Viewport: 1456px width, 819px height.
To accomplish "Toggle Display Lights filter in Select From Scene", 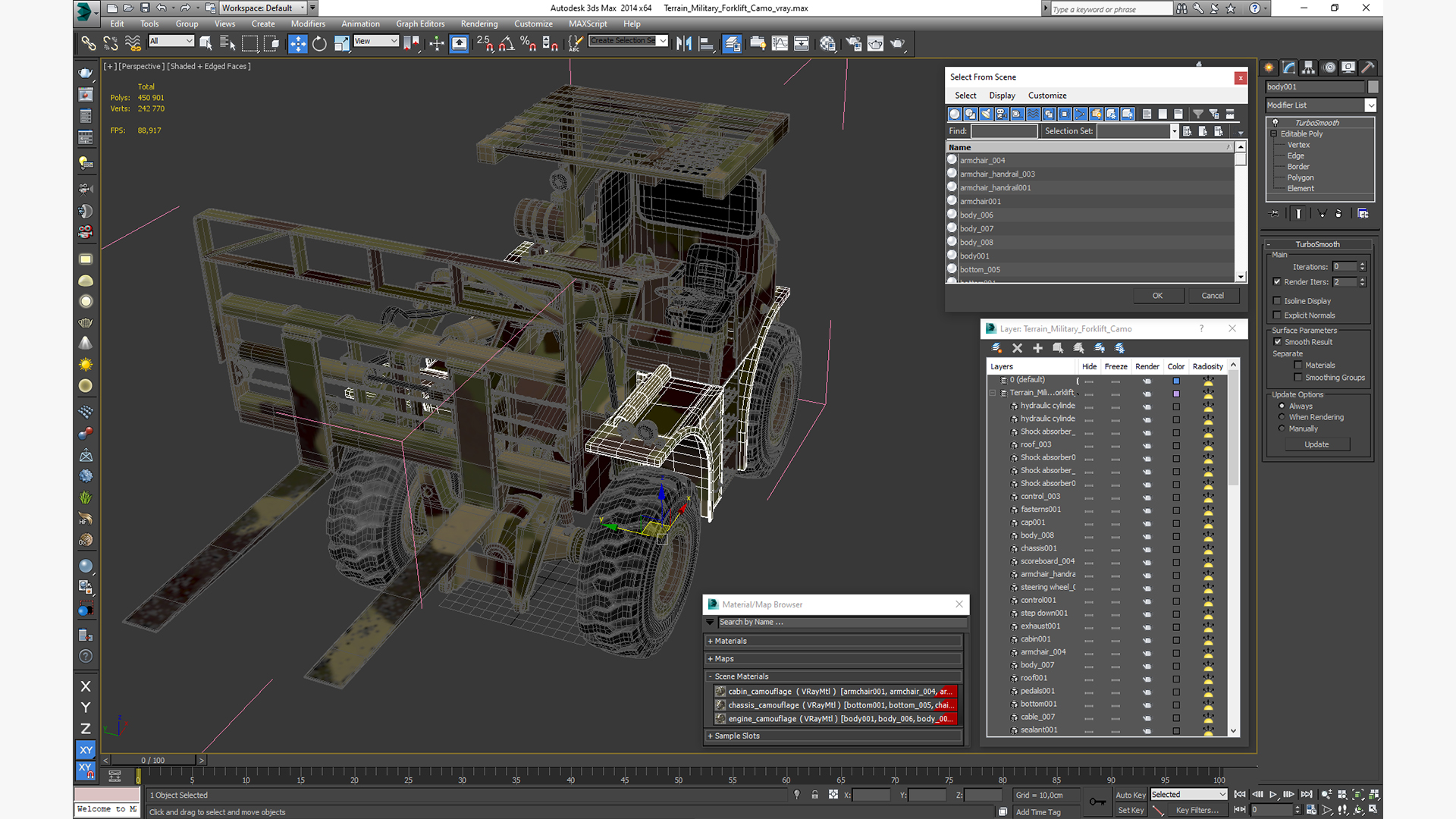I will click(986, 114).
